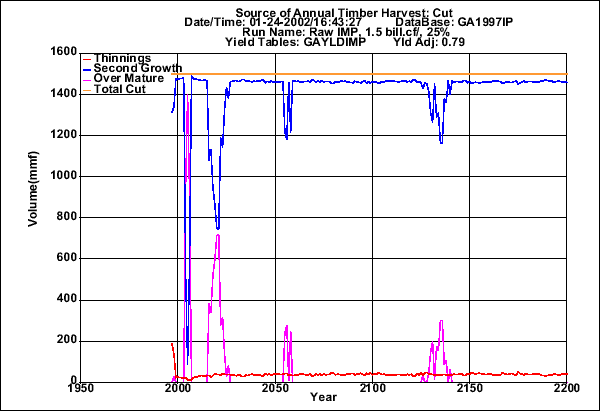Click the DataBase: GA1997IP label
Screen dimensions: 600x411
[x=444, y=22]
